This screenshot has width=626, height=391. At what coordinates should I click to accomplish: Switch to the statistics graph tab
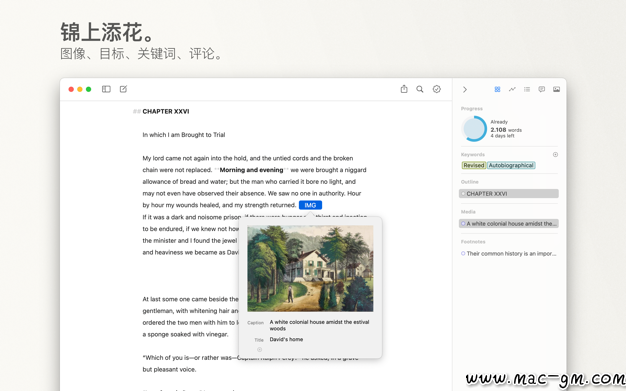click(512, 89)
